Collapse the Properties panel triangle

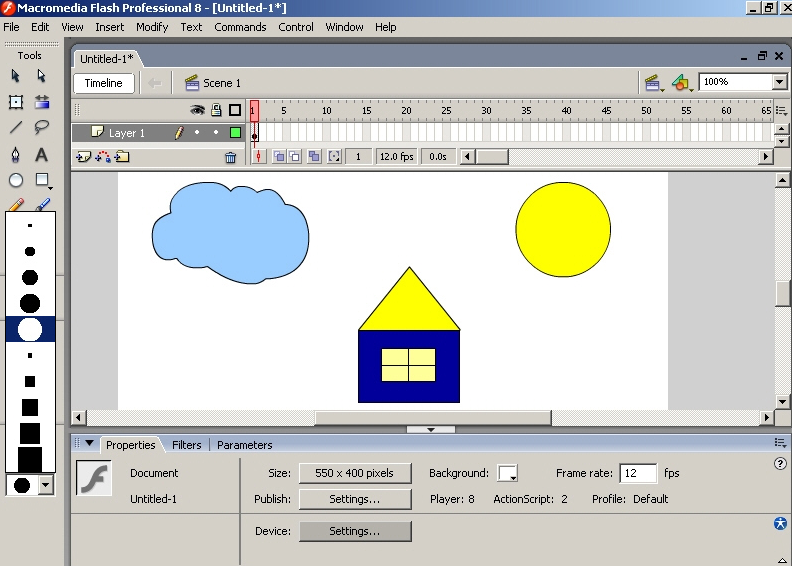tap(90, 443)
